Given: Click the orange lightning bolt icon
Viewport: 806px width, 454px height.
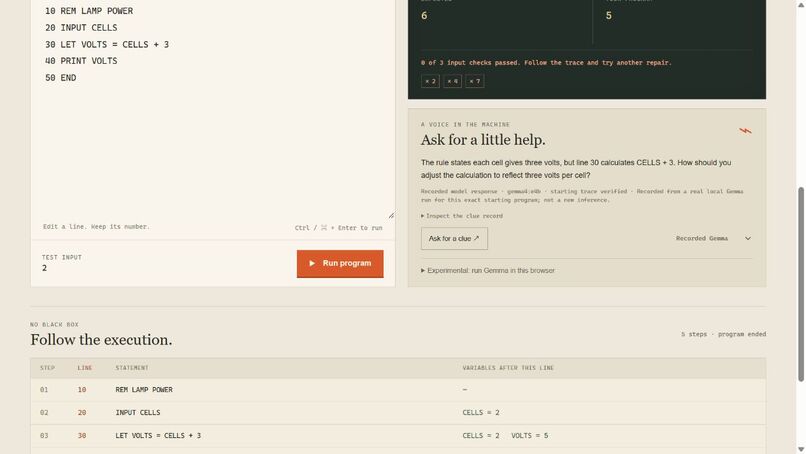Looking at the screenshot, I should pos(745,131).
